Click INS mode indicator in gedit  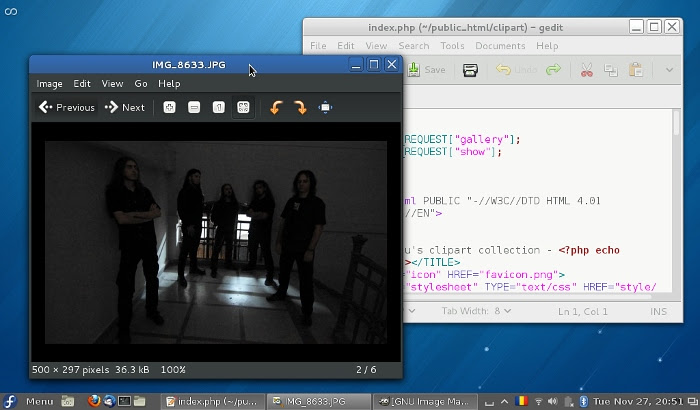pyautogui.click(x=658, y=311)
